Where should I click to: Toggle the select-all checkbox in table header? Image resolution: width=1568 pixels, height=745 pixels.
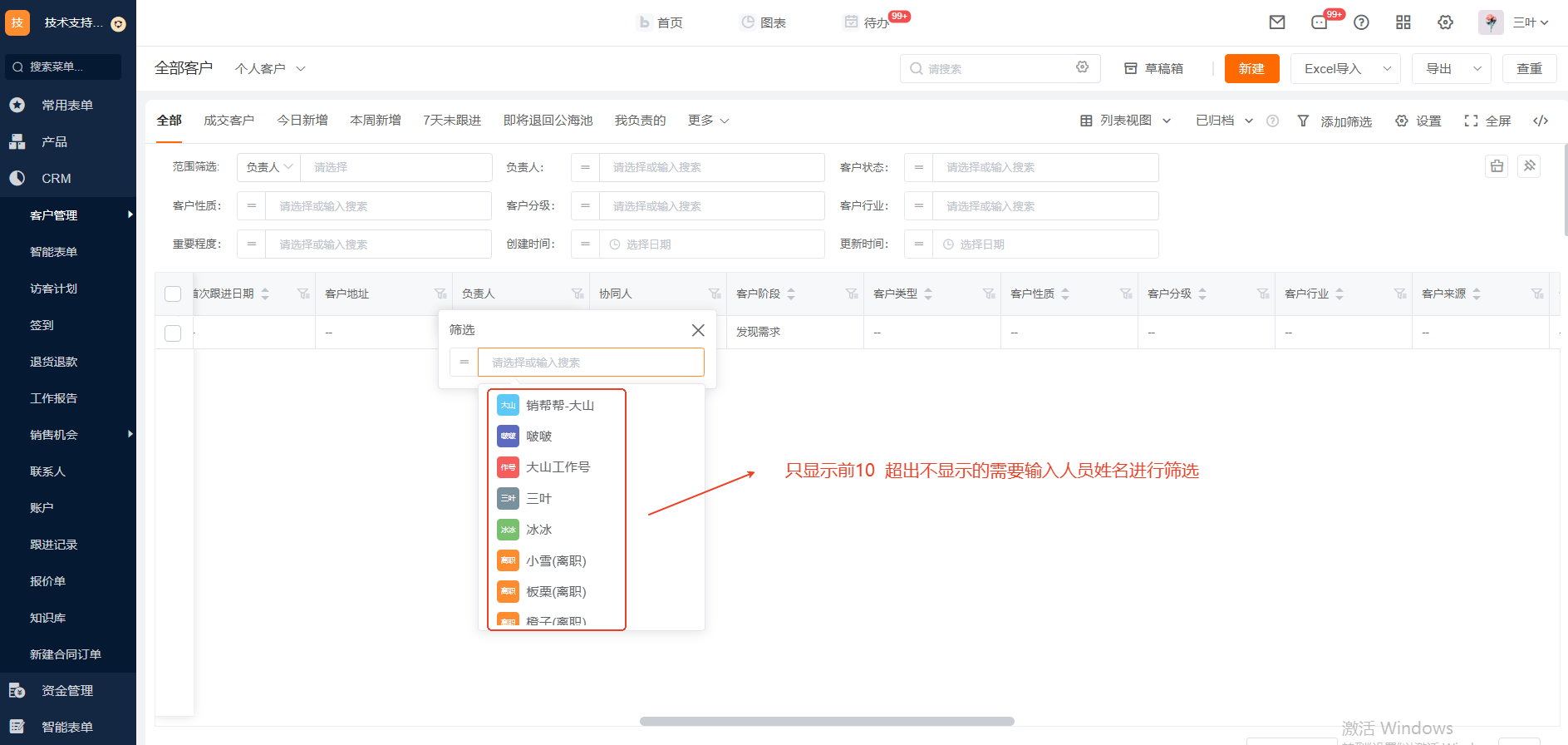tap(173, 294)
